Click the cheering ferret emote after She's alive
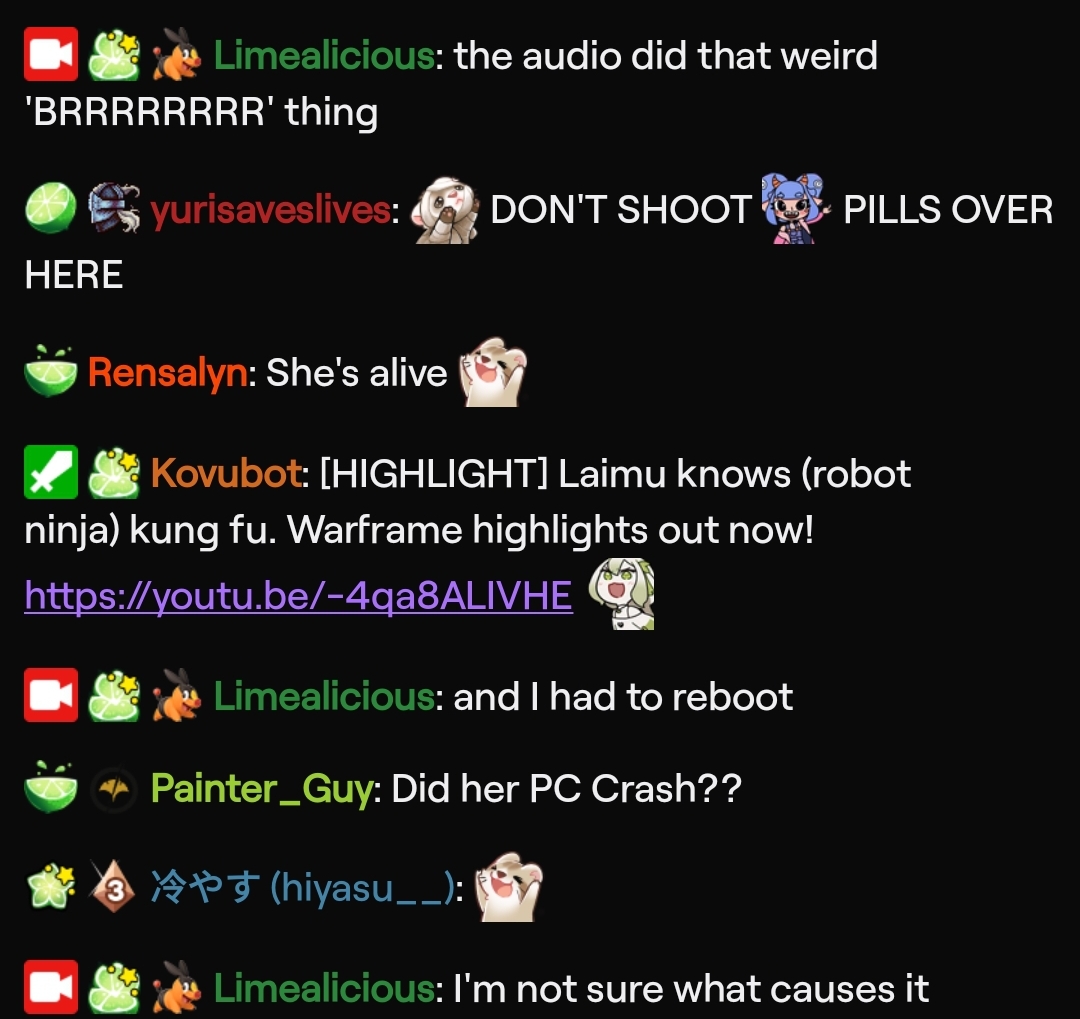Viewport: 1080px width, 1019px height. click(x=493, y=372)
